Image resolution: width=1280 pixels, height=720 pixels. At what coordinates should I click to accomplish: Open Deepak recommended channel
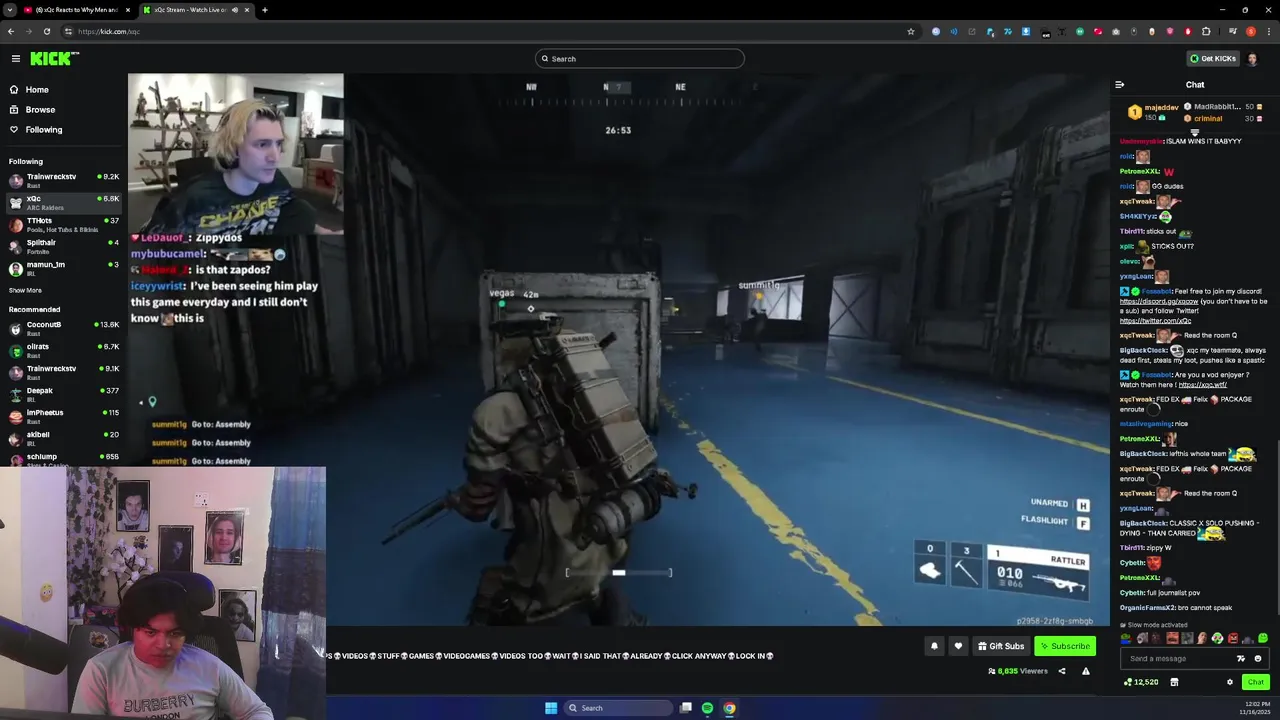(64, 395)
